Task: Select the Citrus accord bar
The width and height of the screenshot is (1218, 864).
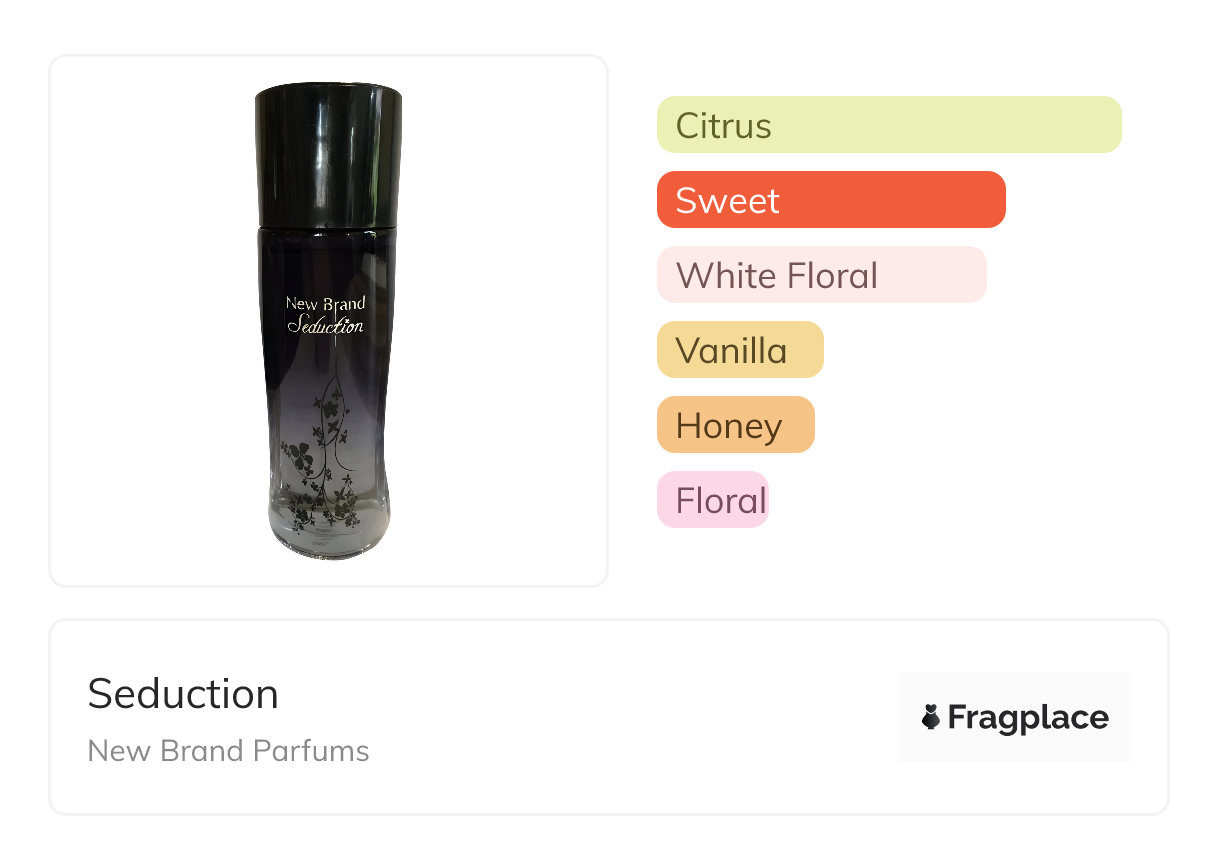Action: pos(888,125)
